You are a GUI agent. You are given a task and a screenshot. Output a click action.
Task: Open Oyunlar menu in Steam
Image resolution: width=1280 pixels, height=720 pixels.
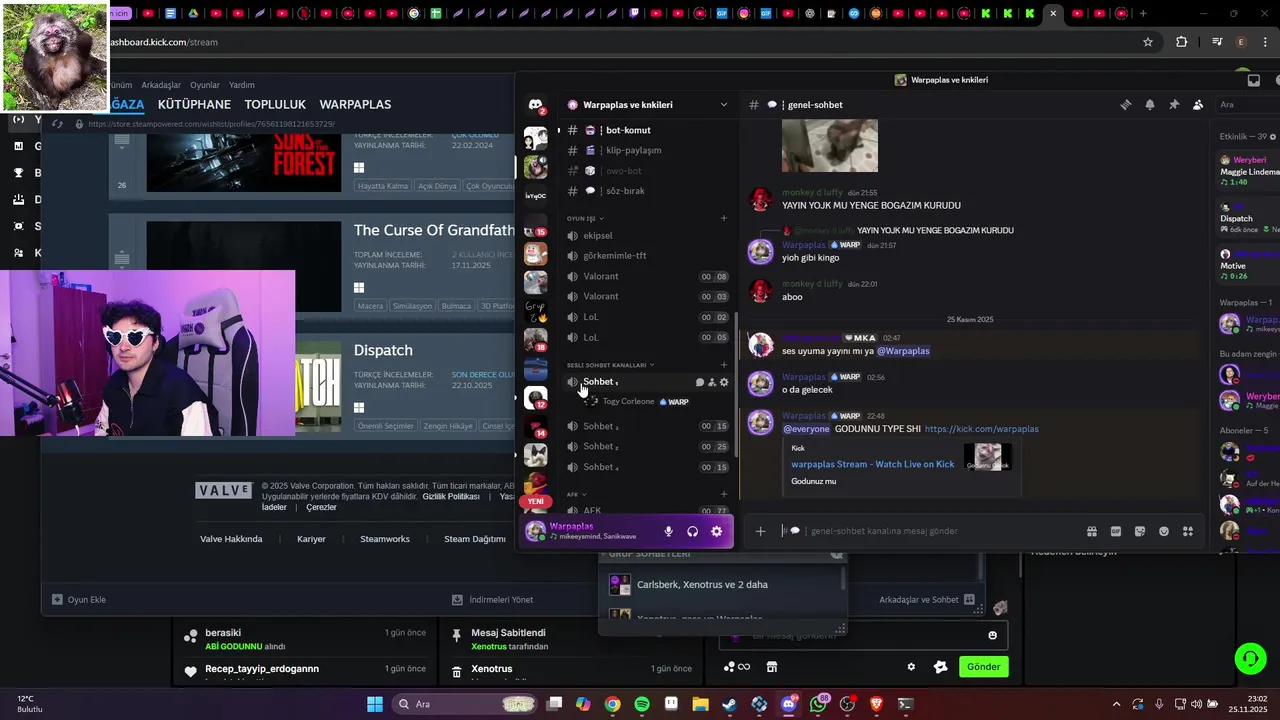pyautogui.click(x=205, y=85)
